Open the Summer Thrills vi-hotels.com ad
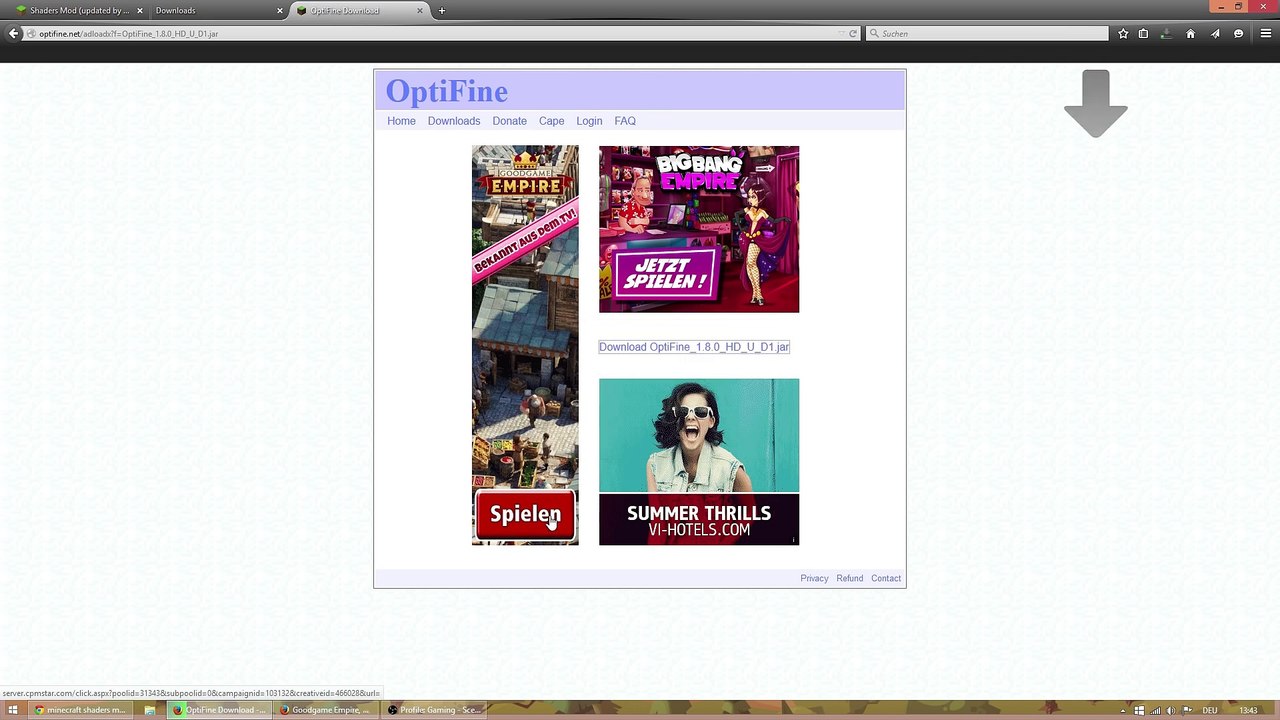 [x=699, y=462]
